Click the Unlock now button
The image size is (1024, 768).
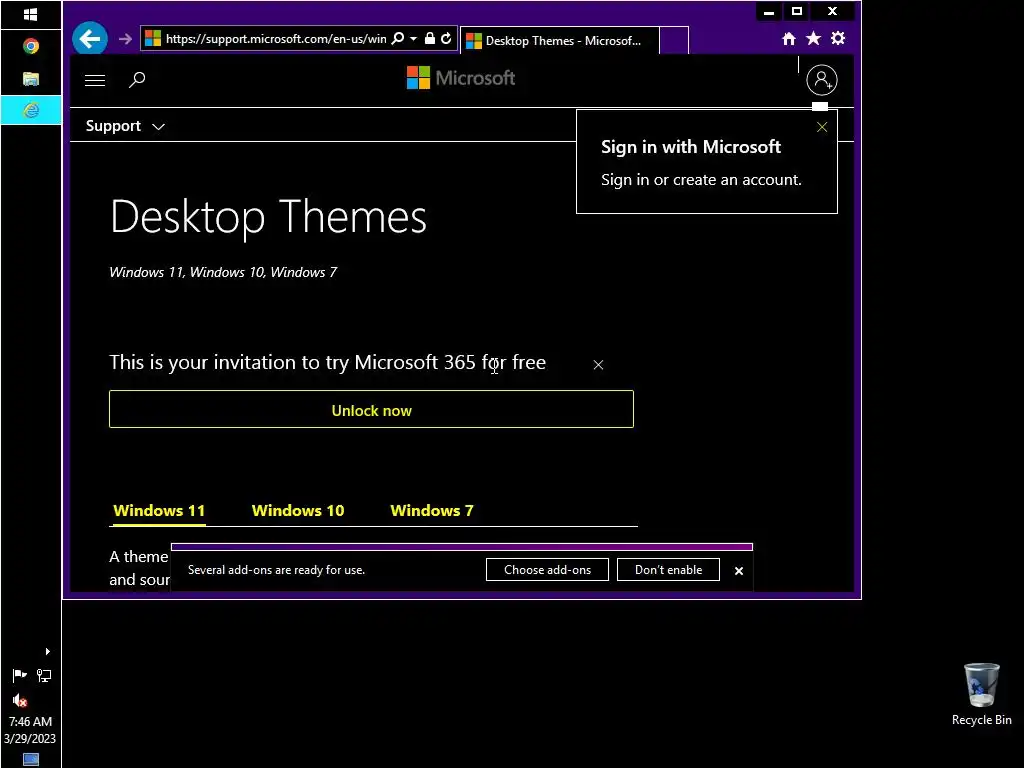coord(371,409)
